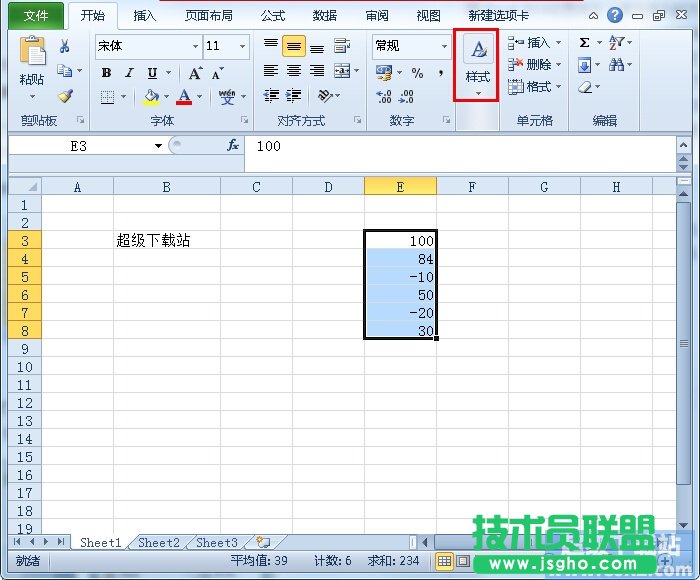Click Merge and Center icon
The width and height of the screenshot is (700, 580).
tap(342, 71)
